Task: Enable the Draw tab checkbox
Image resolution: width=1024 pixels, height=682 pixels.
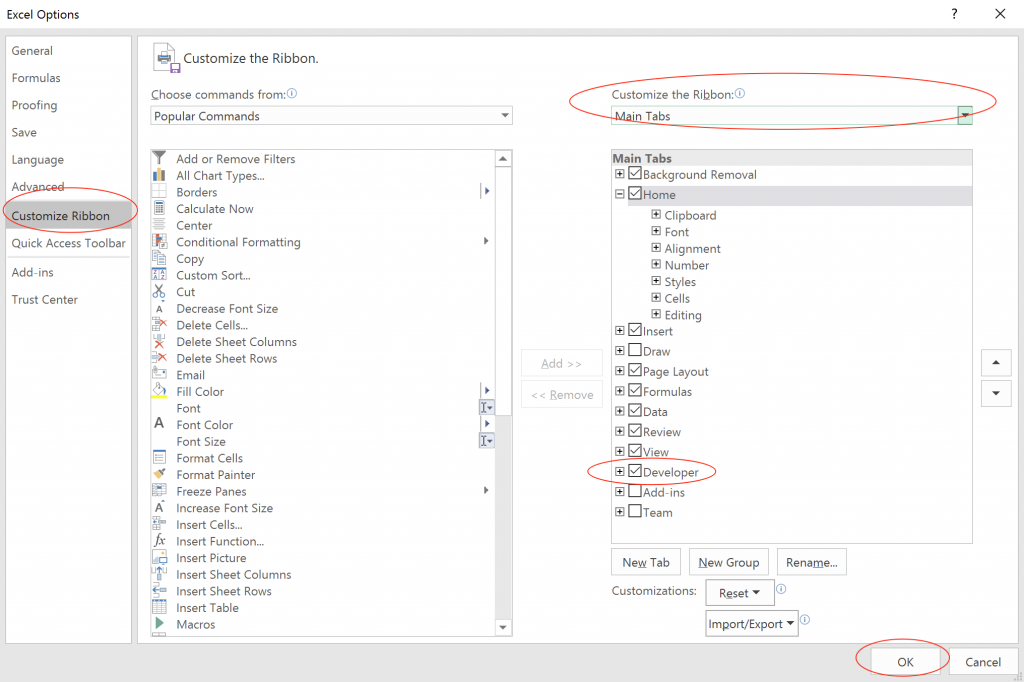Action: (635, 351)
